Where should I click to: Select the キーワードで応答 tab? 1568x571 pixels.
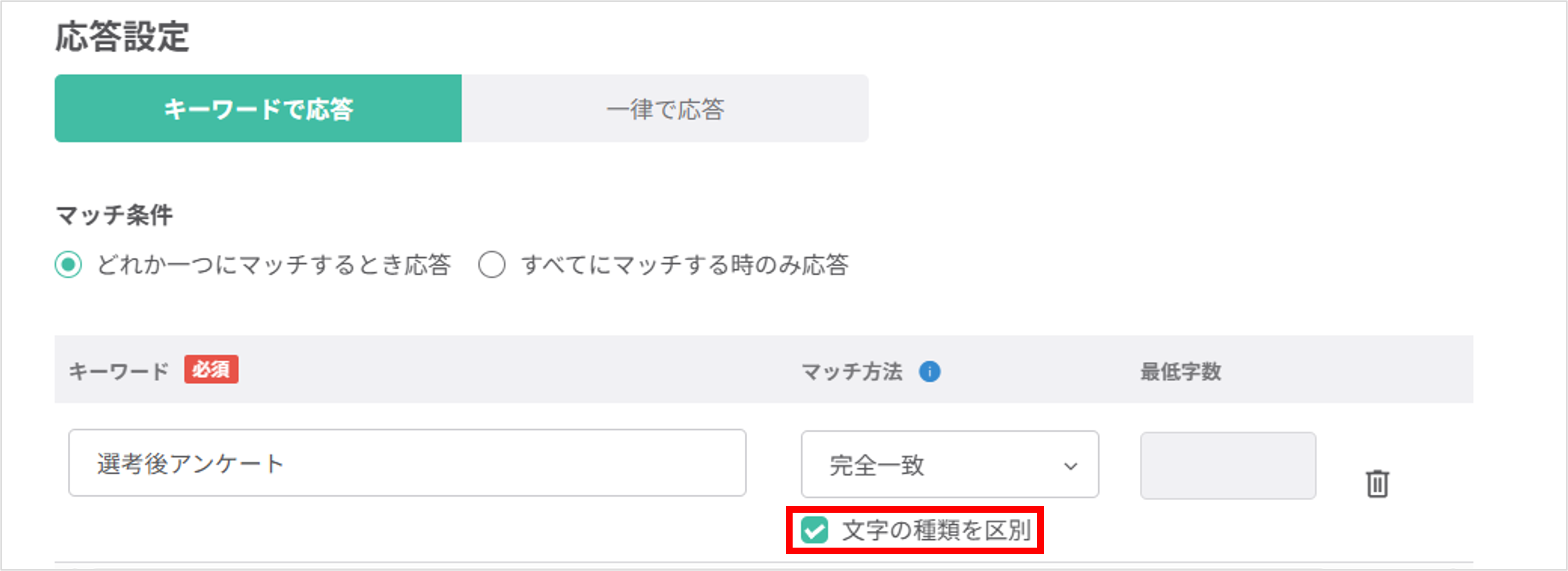pos(259,108)
